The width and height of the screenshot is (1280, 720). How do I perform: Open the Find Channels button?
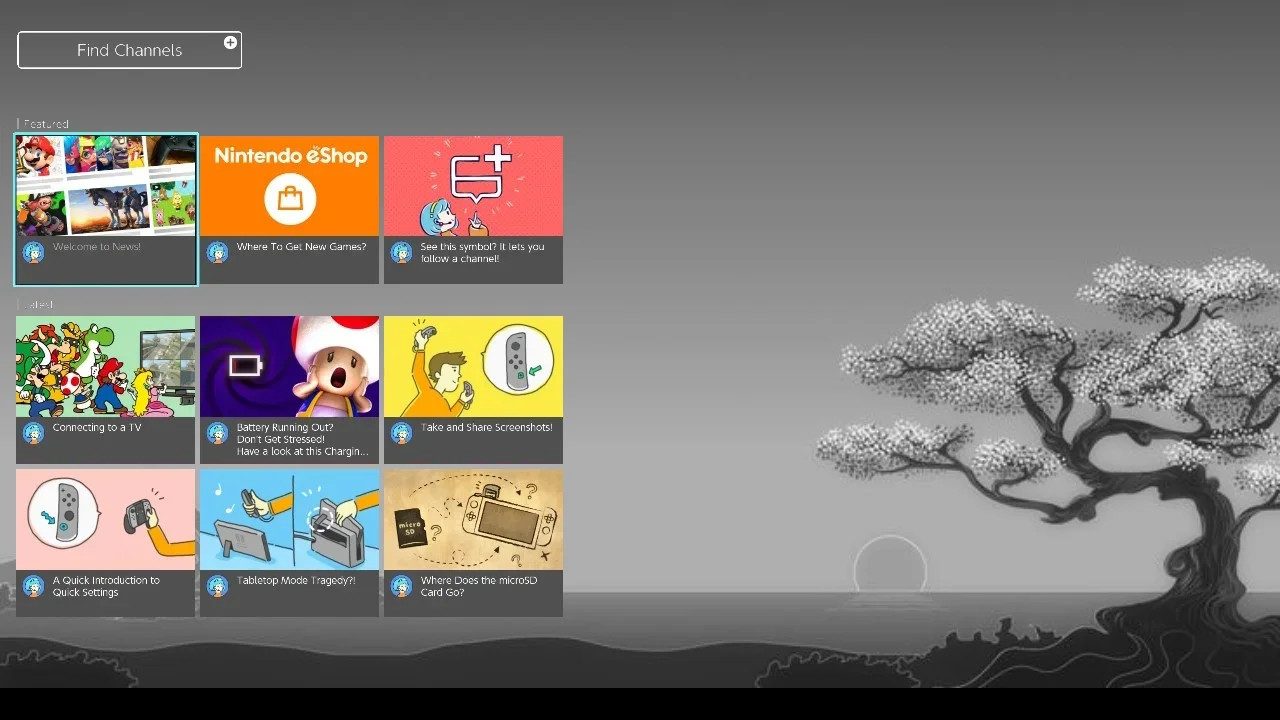[129, 50]
